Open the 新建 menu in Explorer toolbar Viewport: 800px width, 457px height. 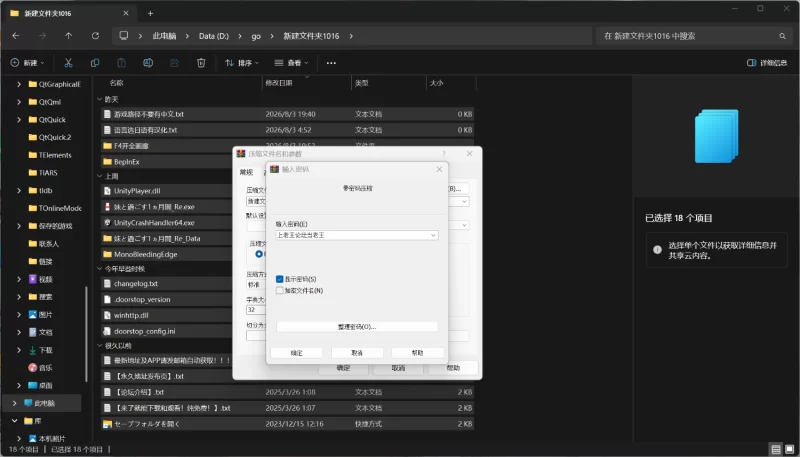28,63
